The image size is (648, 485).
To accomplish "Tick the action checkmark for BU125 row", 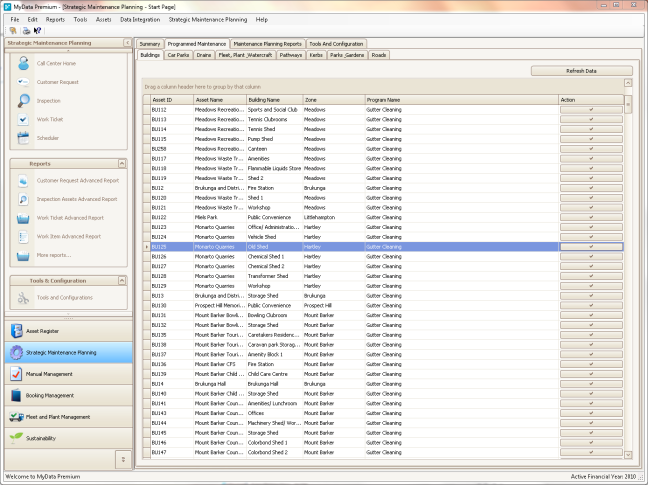I will pyautogui.click(x=591, y=246).
